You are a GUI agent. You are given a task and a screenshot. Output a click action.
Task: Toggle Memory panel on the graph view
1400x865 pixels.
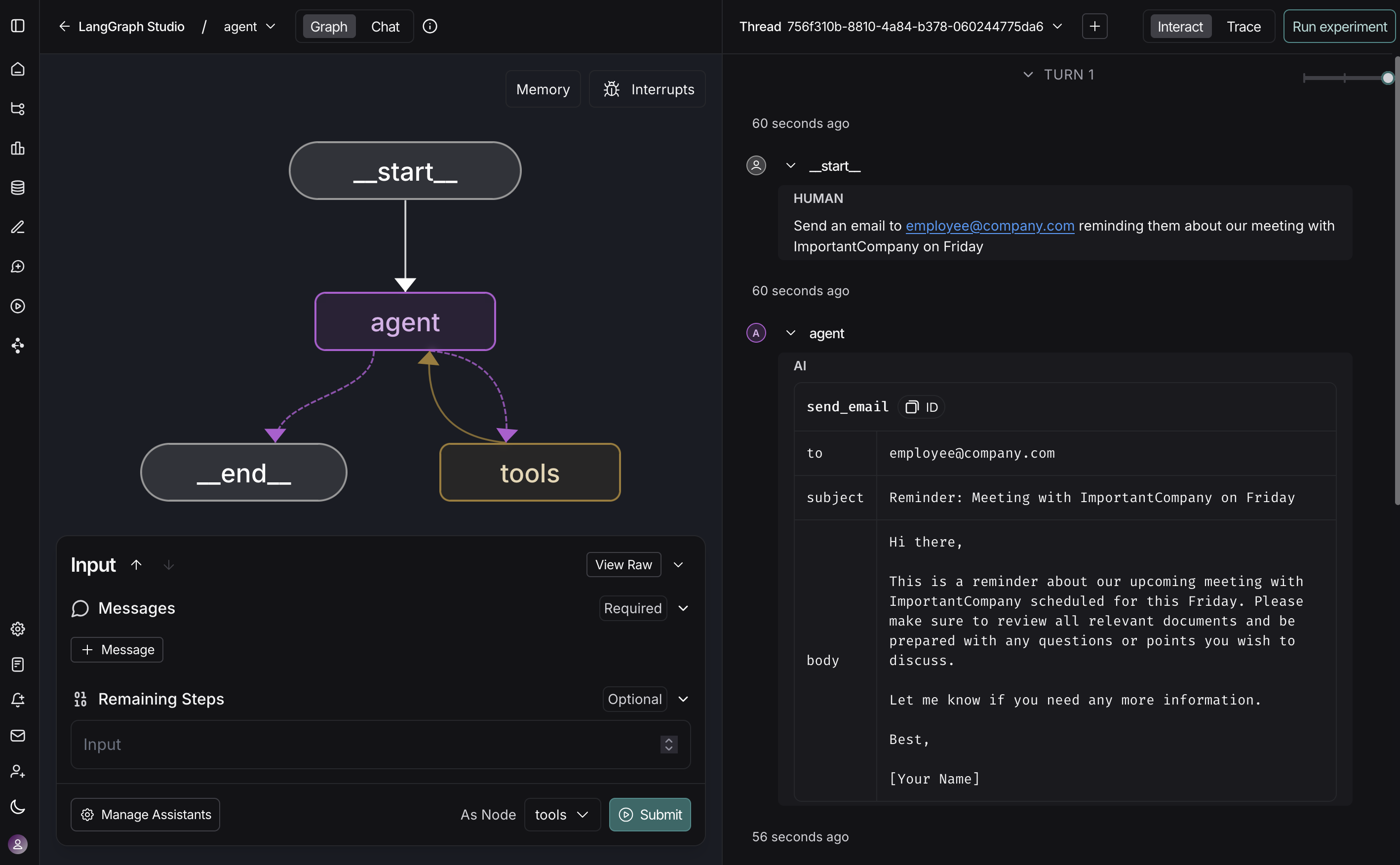tap(542, 89)
